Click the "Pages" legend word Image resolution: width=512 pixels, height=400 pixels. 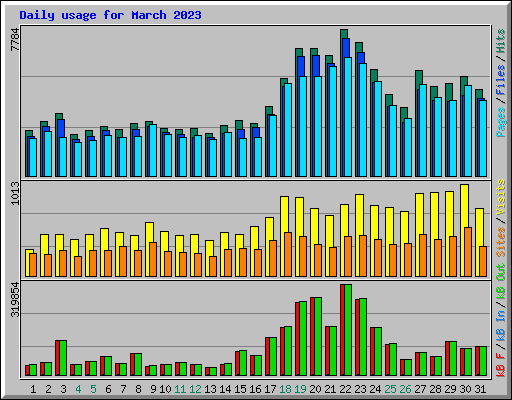(x=501, y=122)
